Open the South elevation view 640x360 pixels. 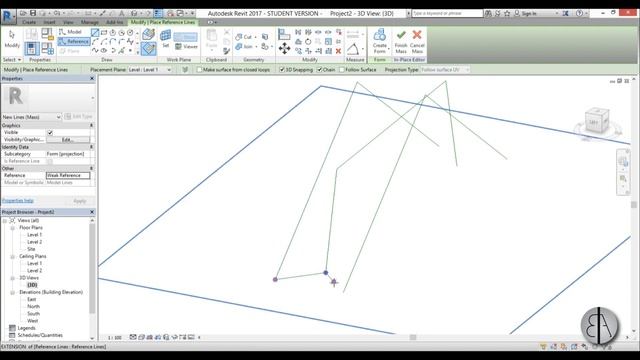(33, 314)
